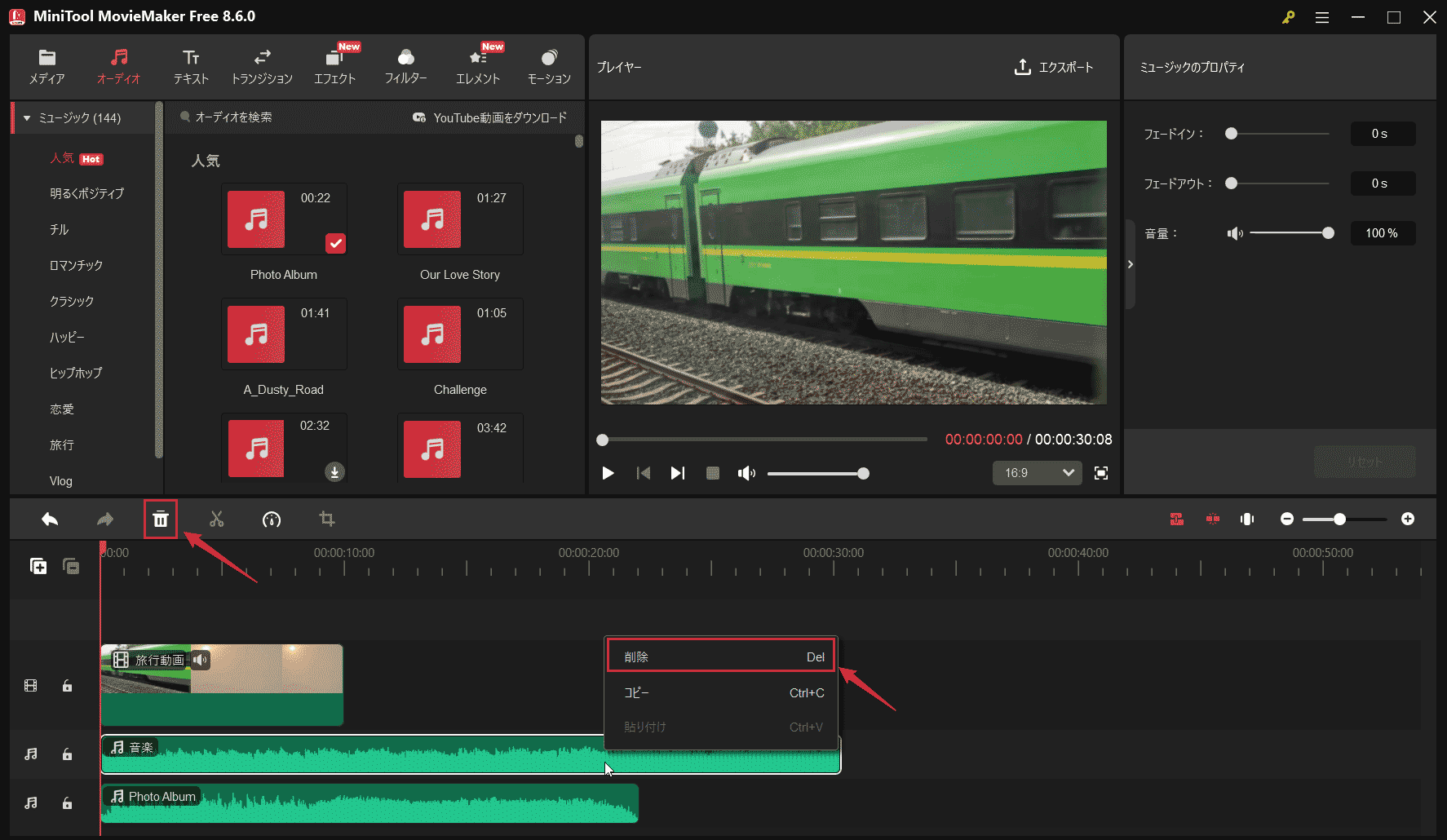1447x840 pixels.
Task: Open the crop tool in the timeline toolbar
Action: pyautogui.click(x=326, y=519)
